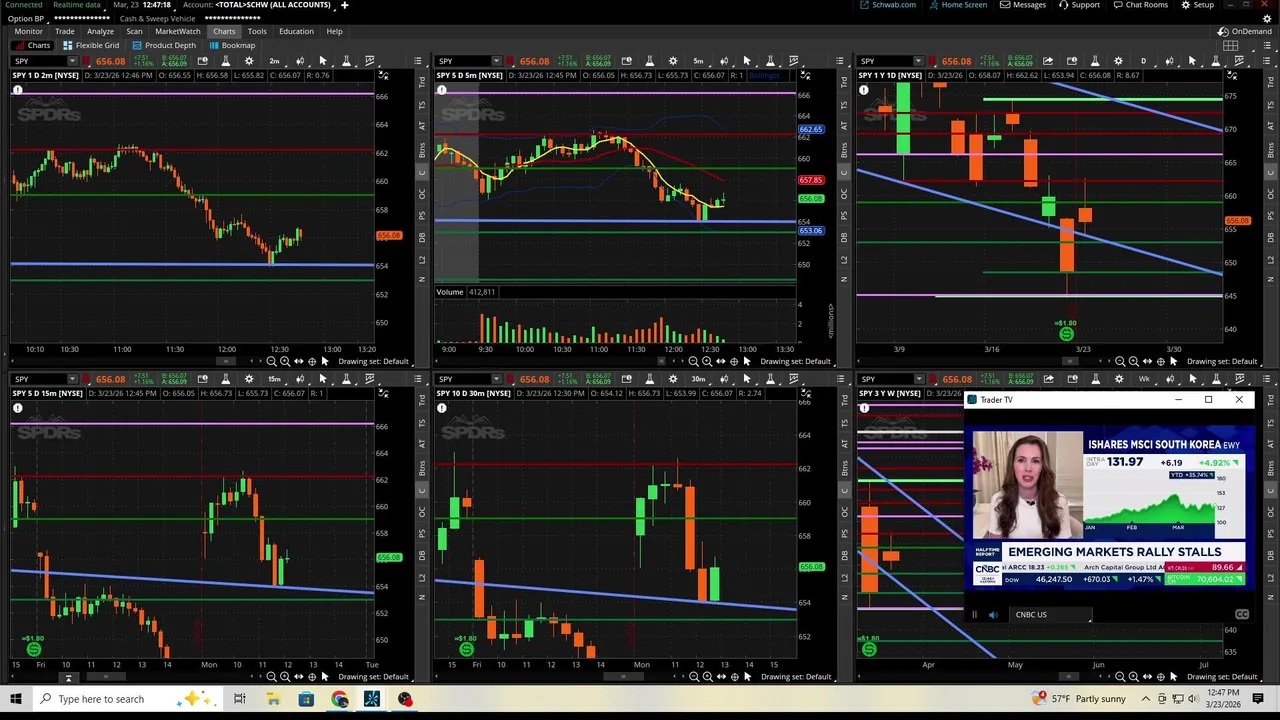Open 5m time frame selector
1280x720 pixels.
[698, 61]
